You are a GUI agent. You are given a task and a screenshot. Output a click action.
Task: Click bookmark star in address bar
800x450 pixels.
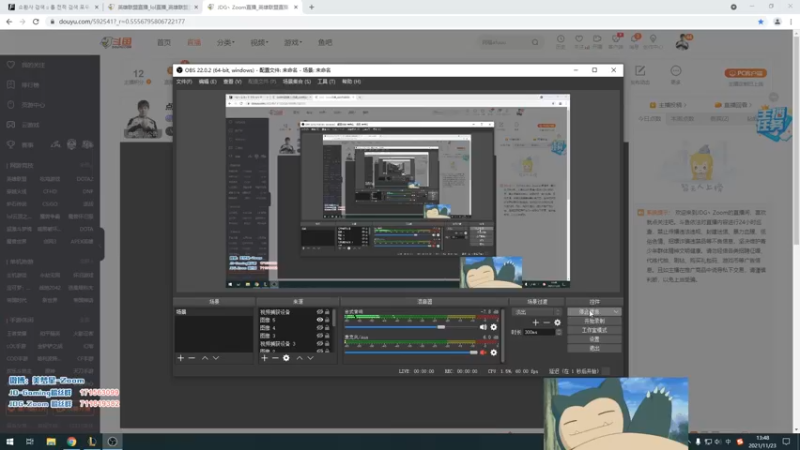761,21
